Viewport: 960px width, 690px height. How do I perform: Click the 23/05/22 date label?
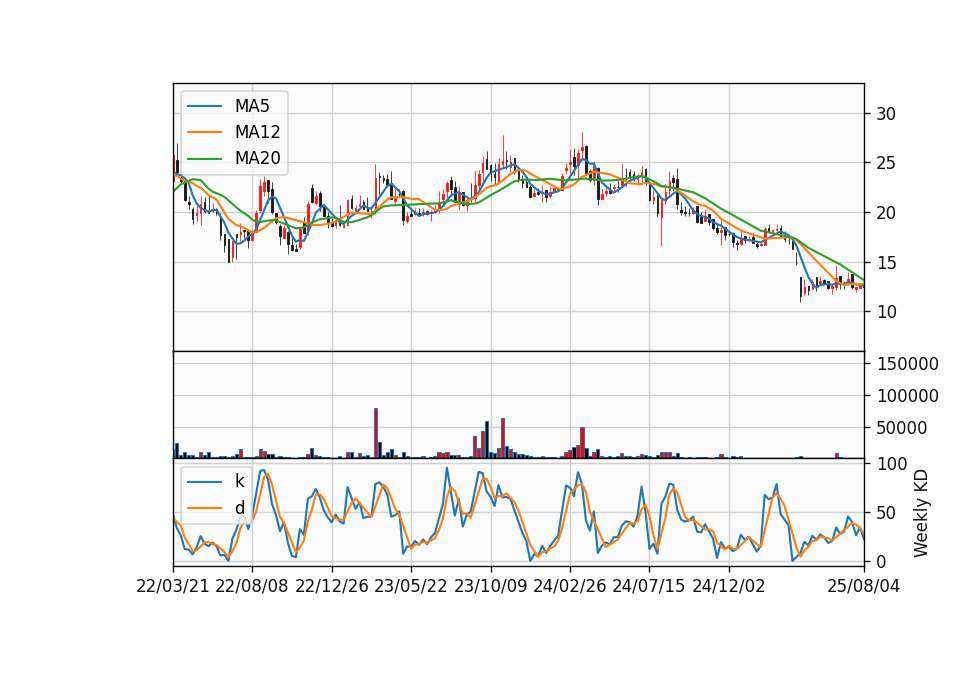(x=411, y=586)
